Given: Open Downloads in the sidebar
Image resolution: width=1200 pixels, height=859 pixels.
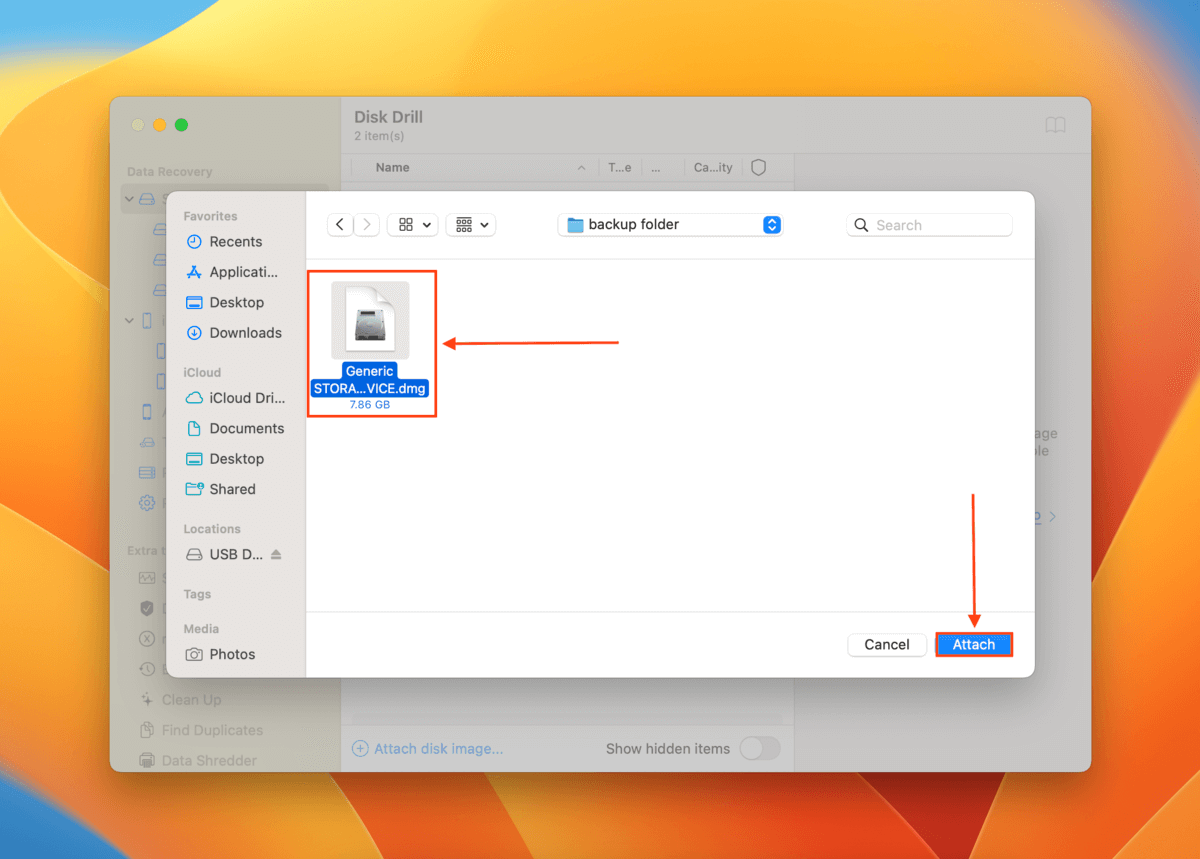Looking at the screenshot, I should [233, 333].
